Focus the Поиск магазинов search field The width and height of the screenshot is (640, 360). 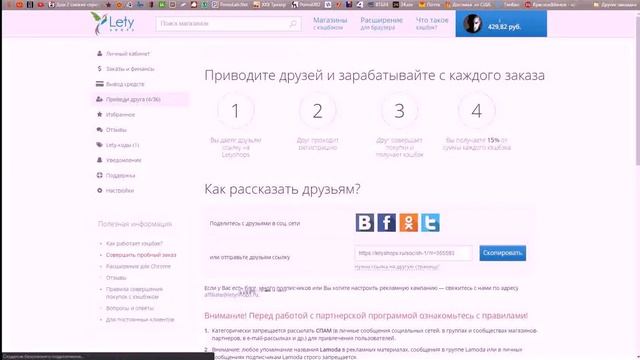point(228,24)
